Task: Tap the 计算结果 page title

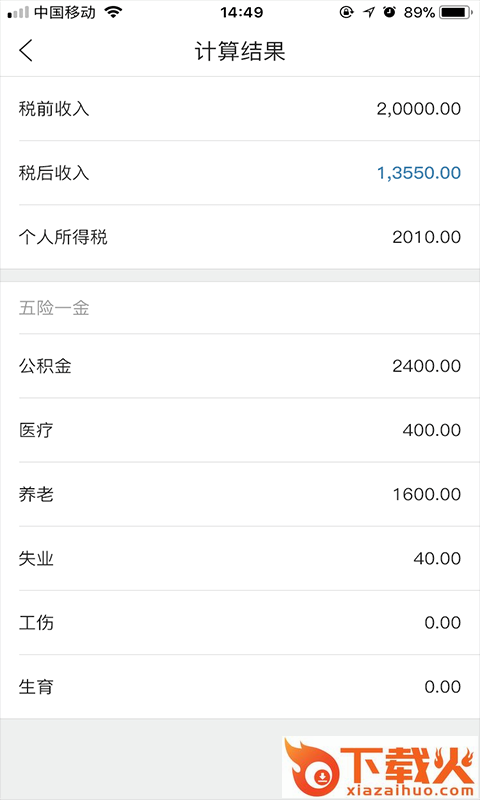Action: click(x=240, y=51)
